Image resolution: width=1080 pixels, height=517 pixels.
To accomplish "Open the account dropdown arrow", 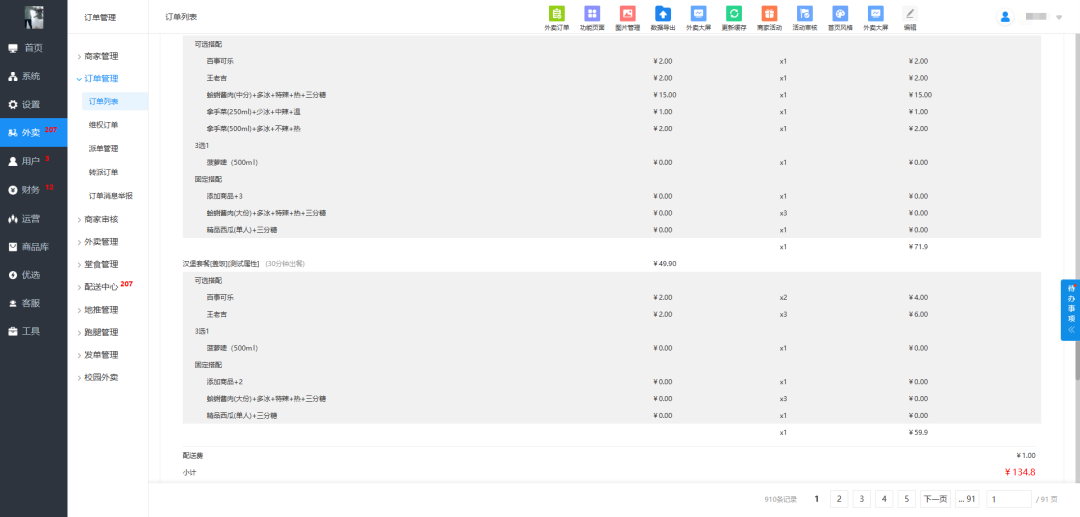I will (x=1058, y=18).
